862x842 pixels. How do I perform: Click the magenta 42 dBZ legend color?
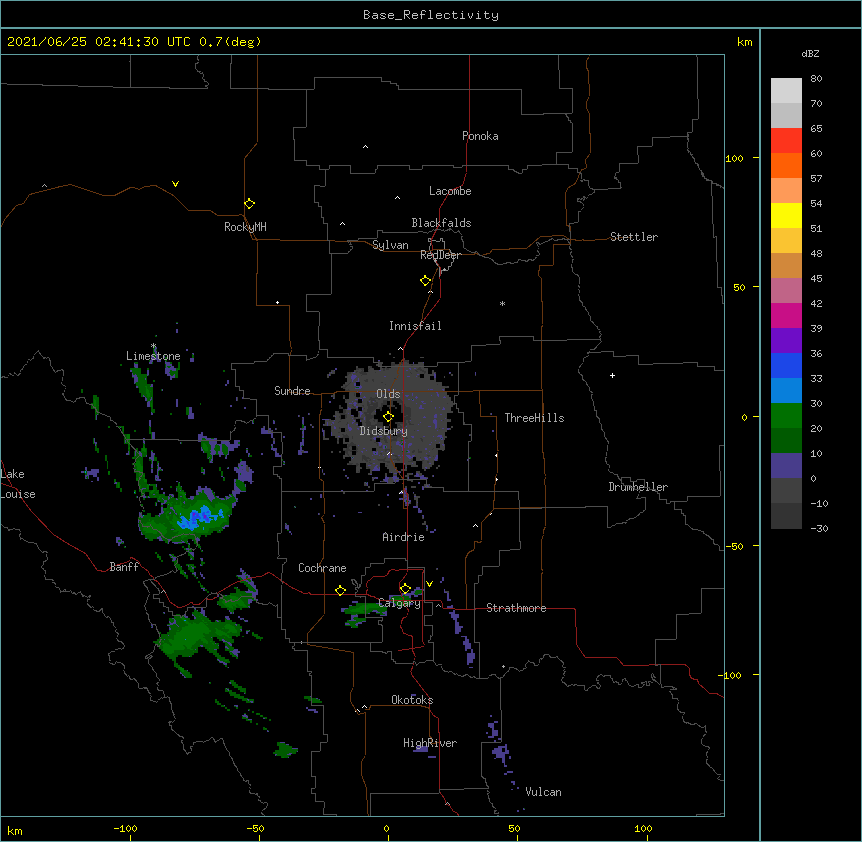pos(786,315)
